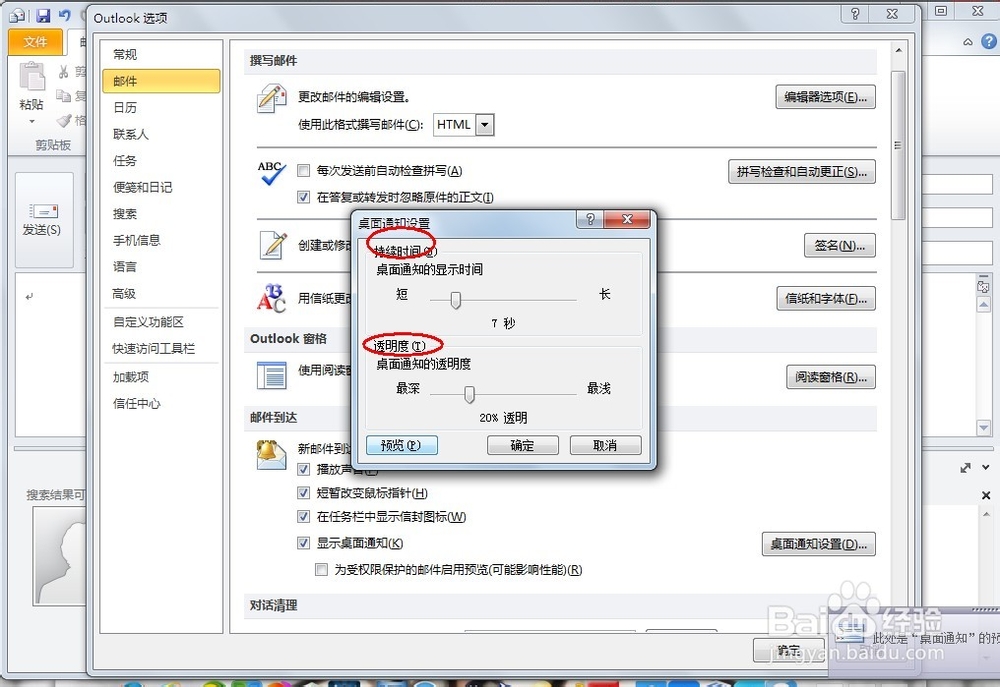The height and width of the screenshot is (687, 1000).
Task: Select the spell check ABC icon
Action: [269, 172]
